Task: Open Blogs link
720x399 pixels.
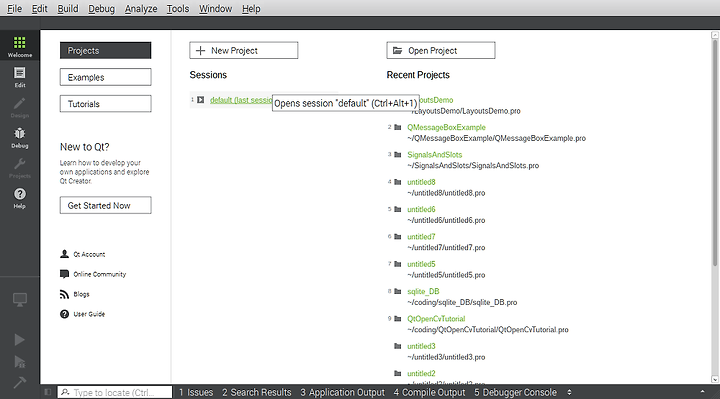Action: tap(81, 294)
